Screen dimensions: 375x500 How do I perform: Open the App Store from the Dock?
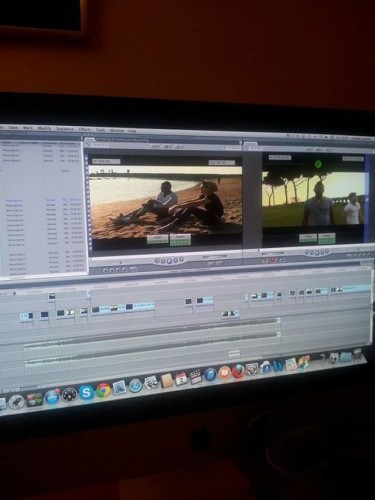coord(52,397)
